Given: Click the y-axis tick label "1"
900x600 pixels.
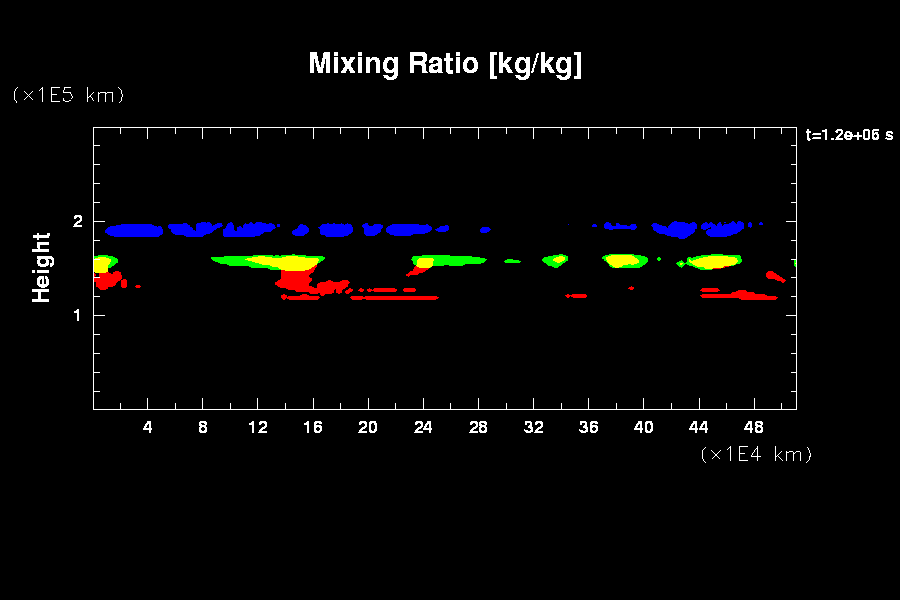Looking at the screenshot, I should click(x=76, y=316).
